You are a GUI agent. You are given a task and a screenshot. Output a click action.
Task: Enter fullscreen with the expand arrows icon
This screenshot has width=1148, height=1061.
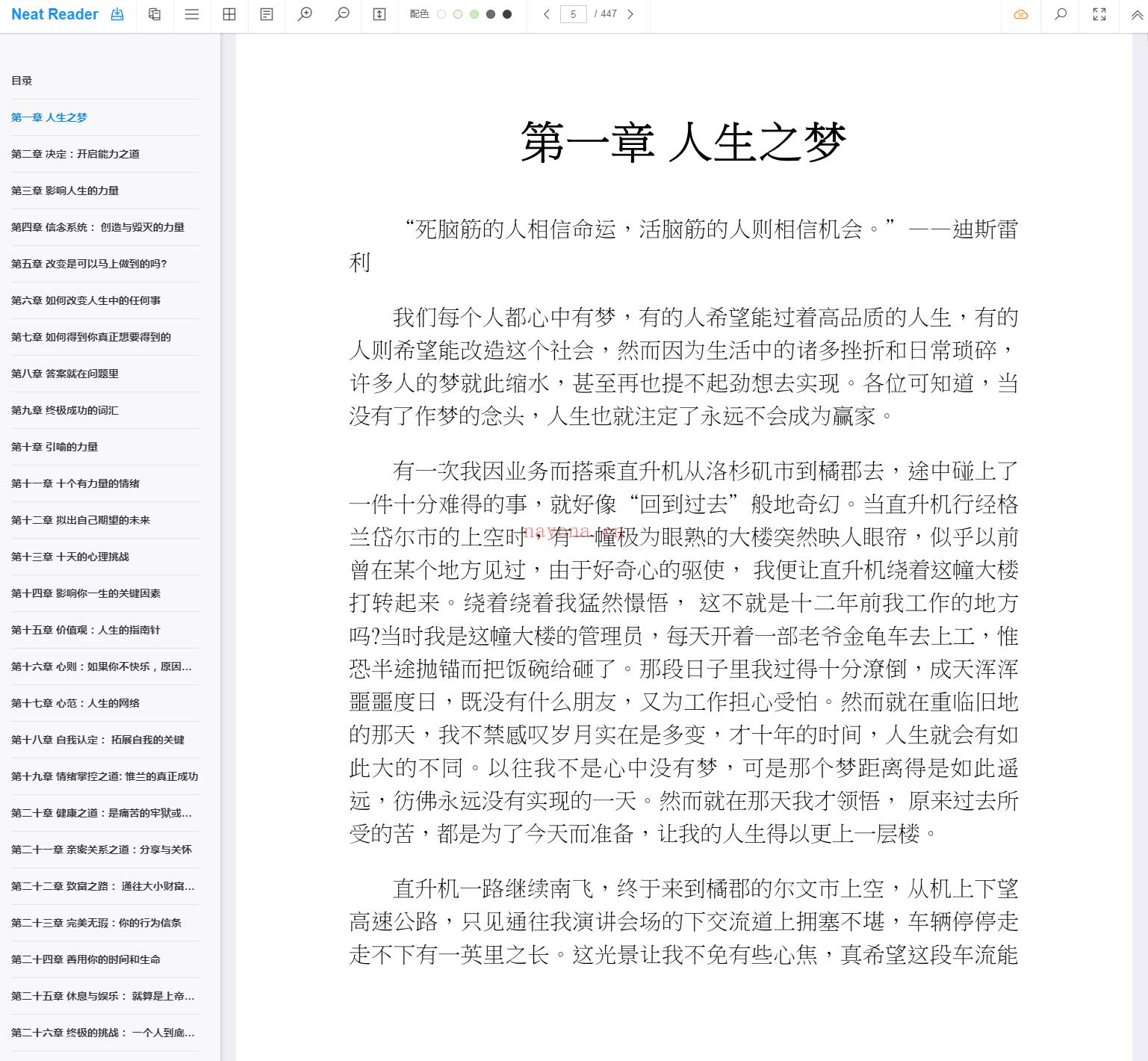click(1099, 14)
